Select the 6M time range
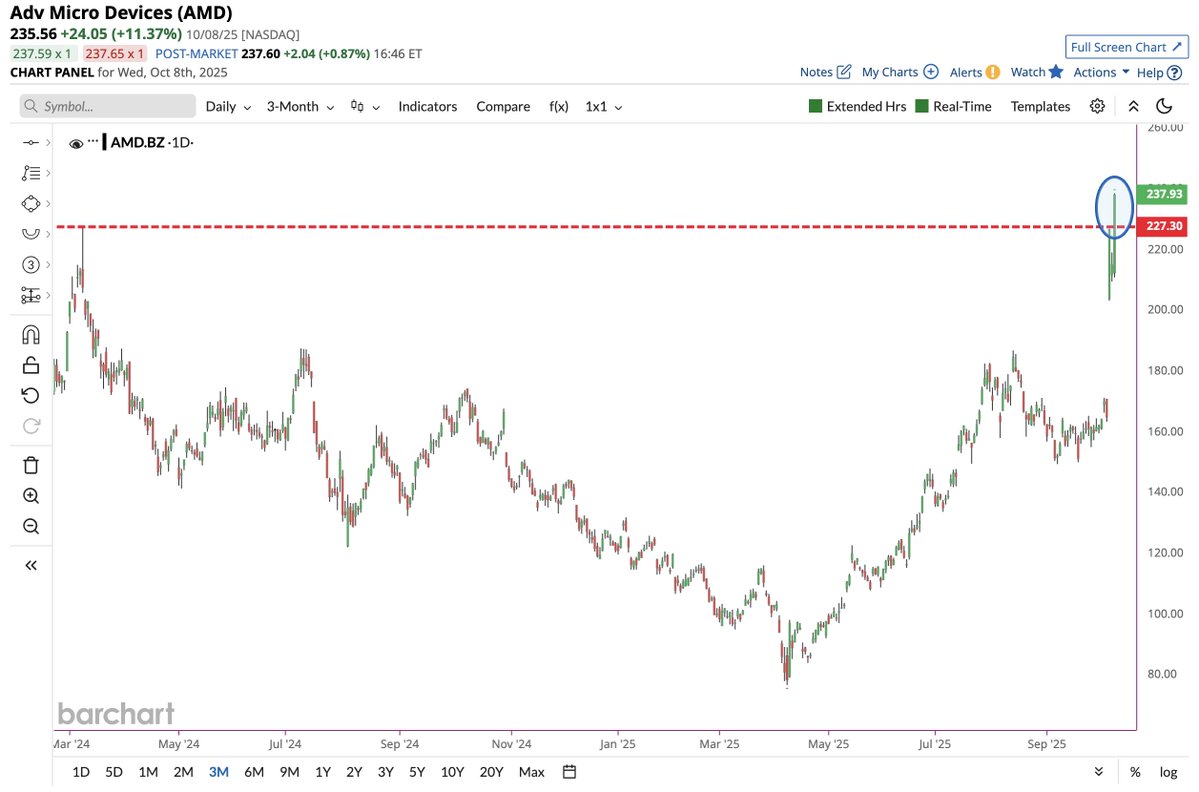The height and width of the screenshot is (792, 1199). 254,772
